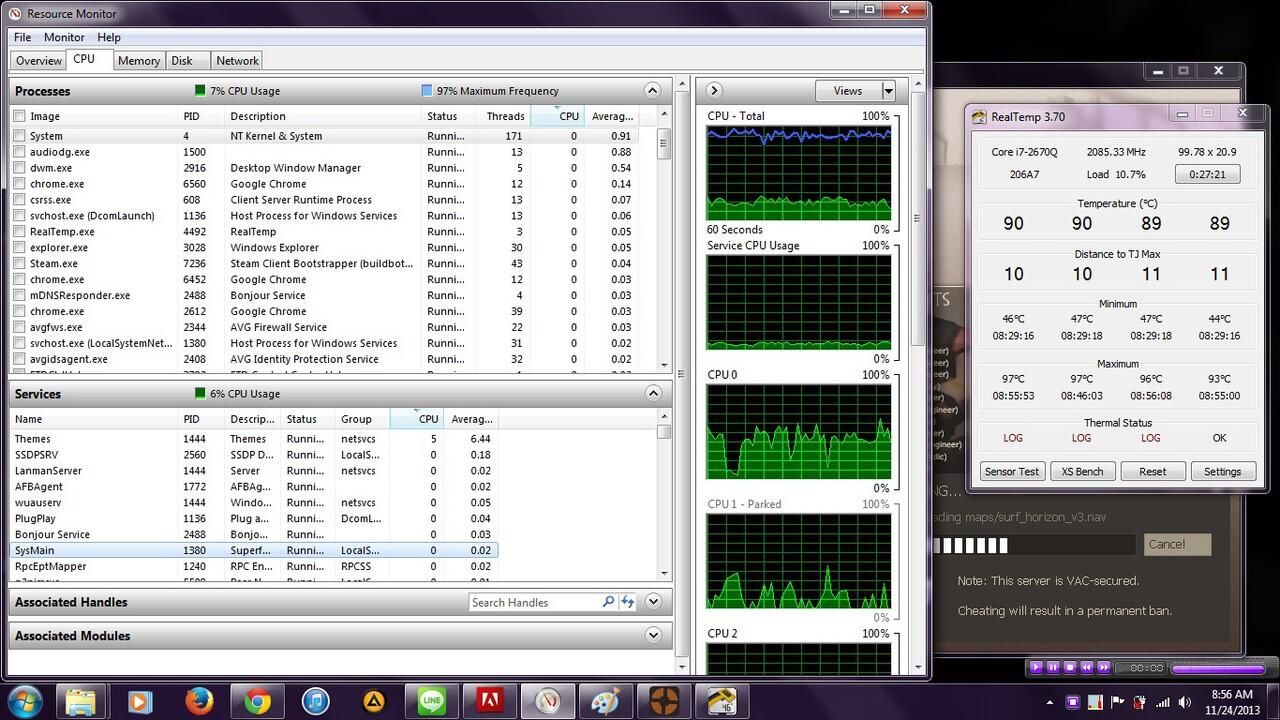Click the search magnifier in Associated Handles

coord(608,602)
